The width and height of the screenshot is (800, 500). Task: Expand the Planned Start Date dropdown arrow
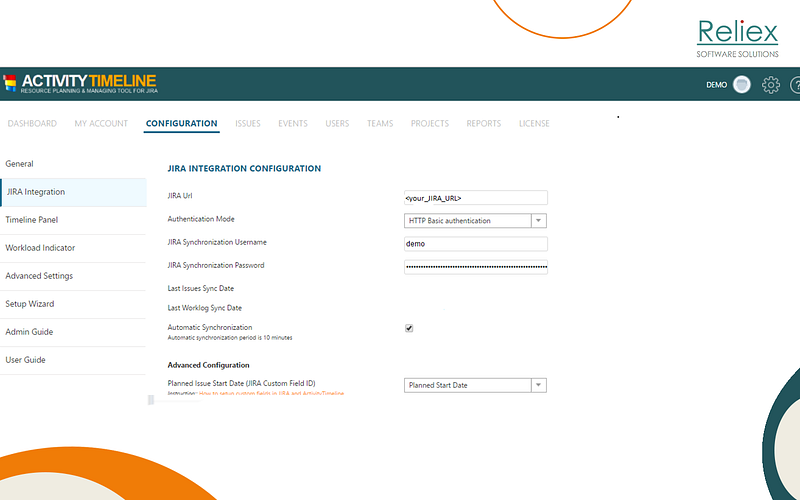[x=538, y=385]
